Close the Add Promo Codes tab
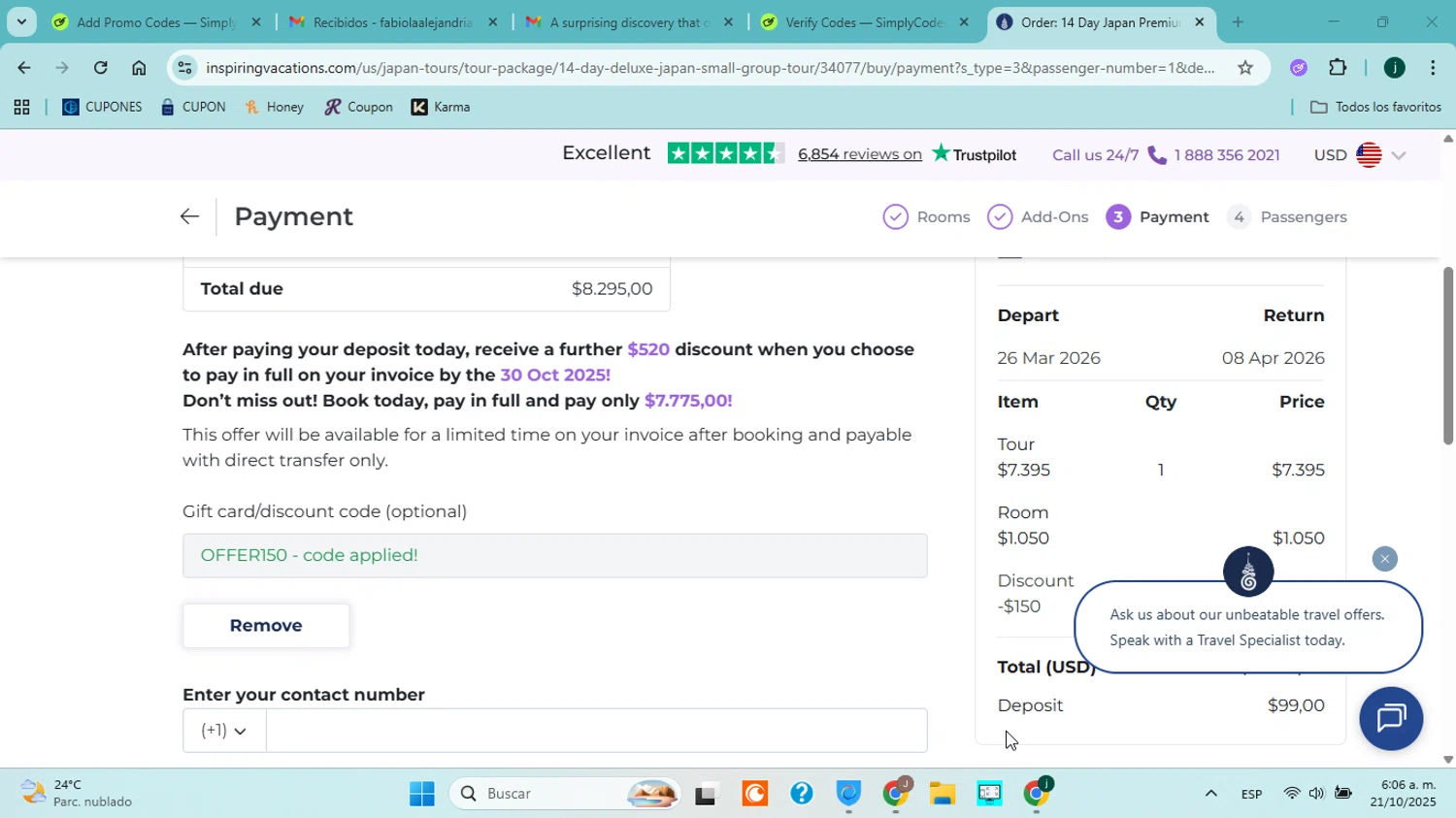 coord(256,21)
